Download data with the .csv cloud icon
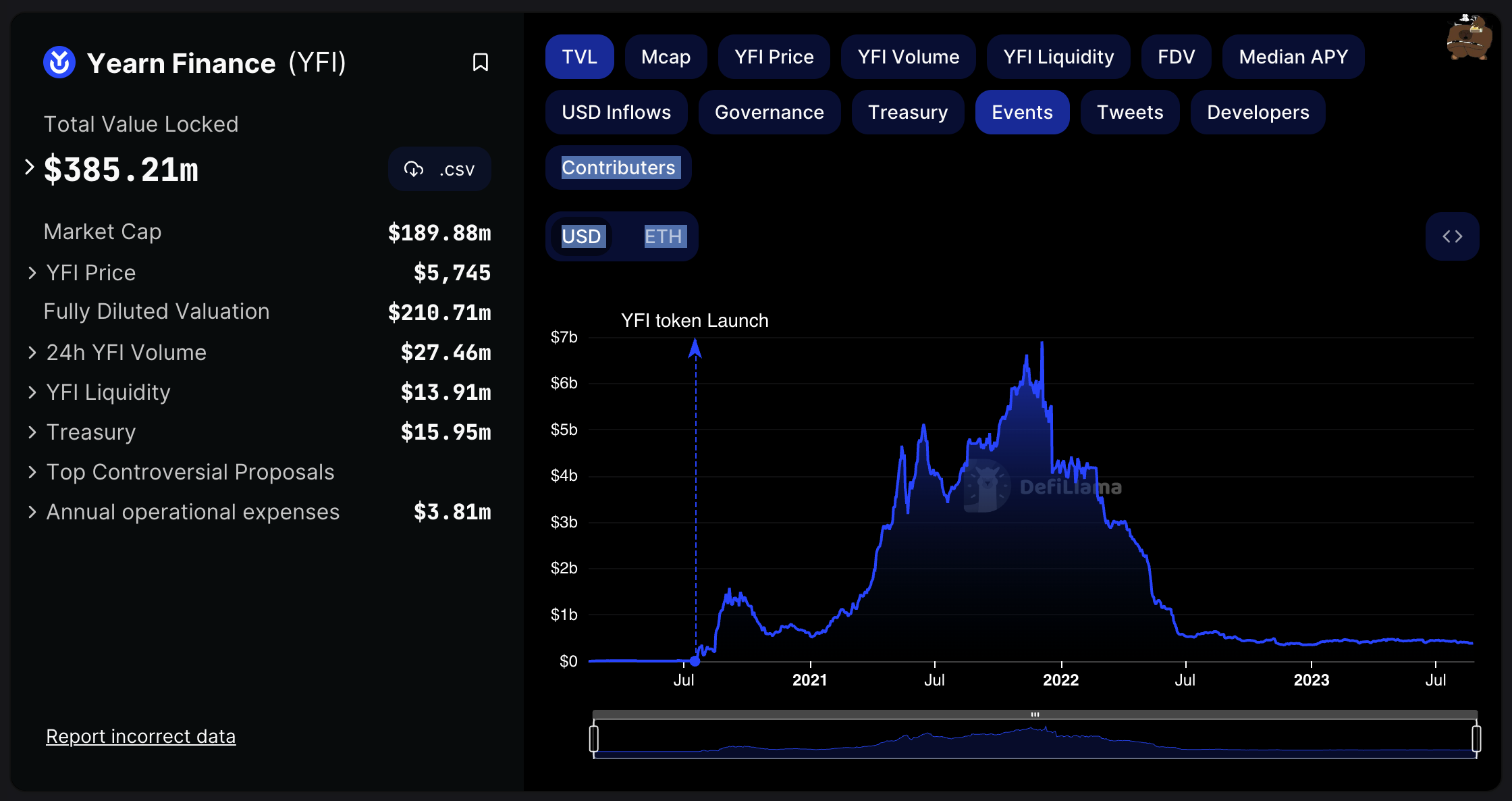The height and width of the screenshot is (801, 1512). [414, 169]
